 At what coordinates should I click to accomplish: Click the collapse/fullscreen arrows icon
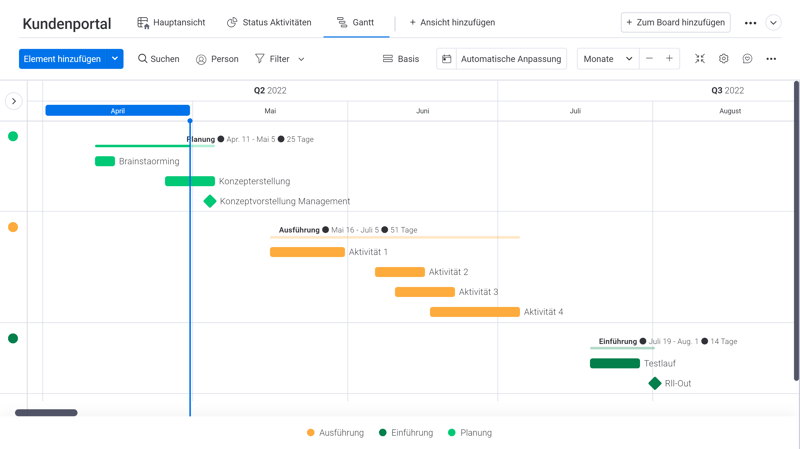tap(700, 59)
